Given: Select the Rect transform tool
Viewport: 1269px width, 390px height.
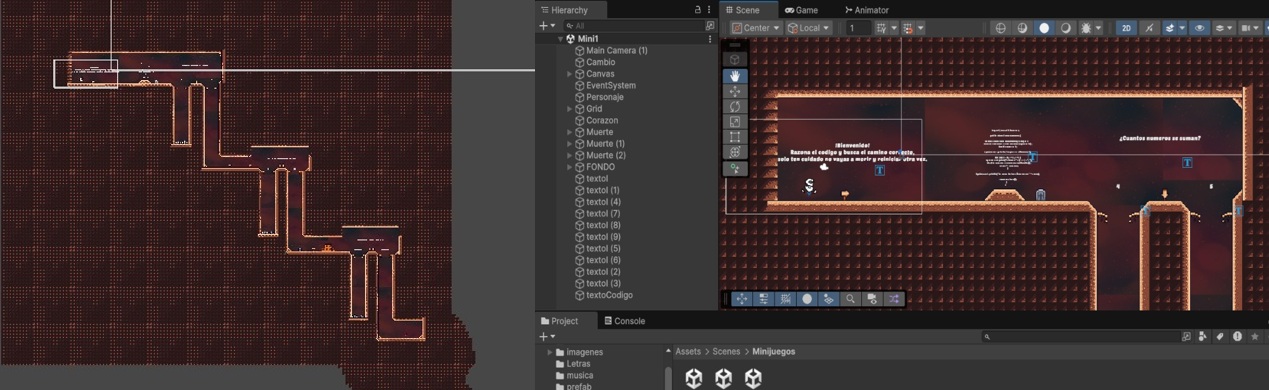Looking at the screenshot, I should pos(735,136).
